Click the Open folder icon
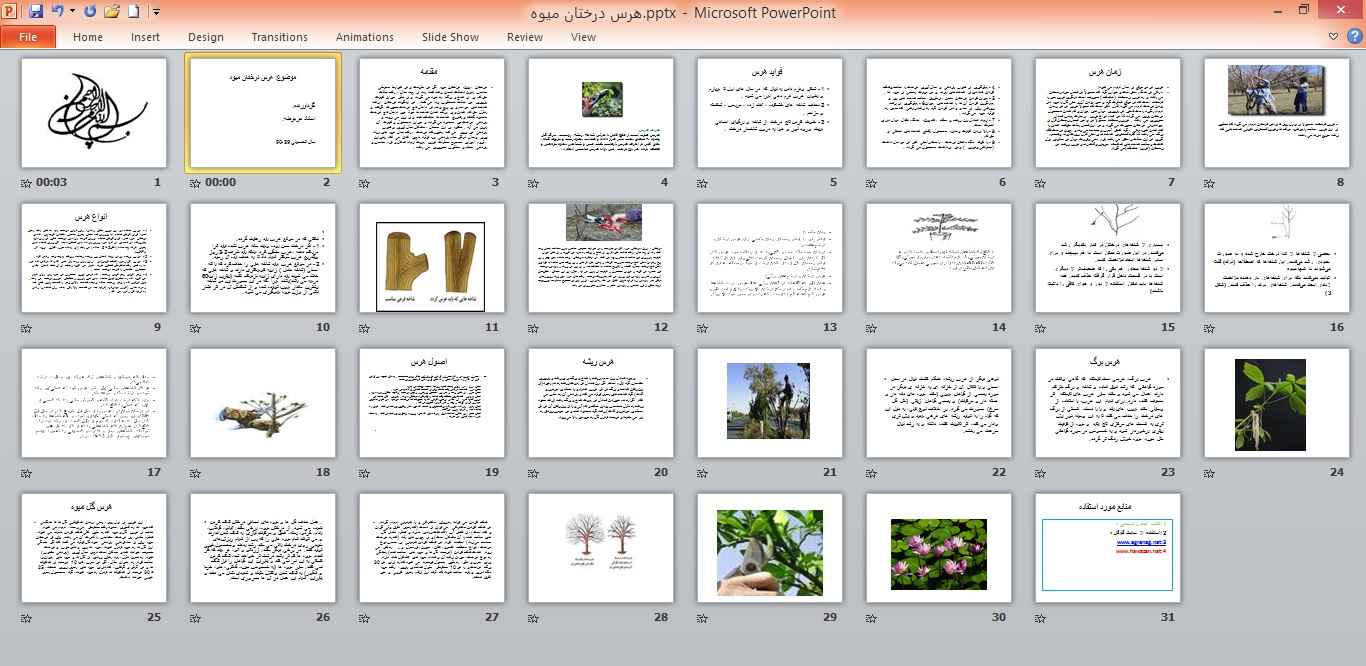 (x=112, y=12)
